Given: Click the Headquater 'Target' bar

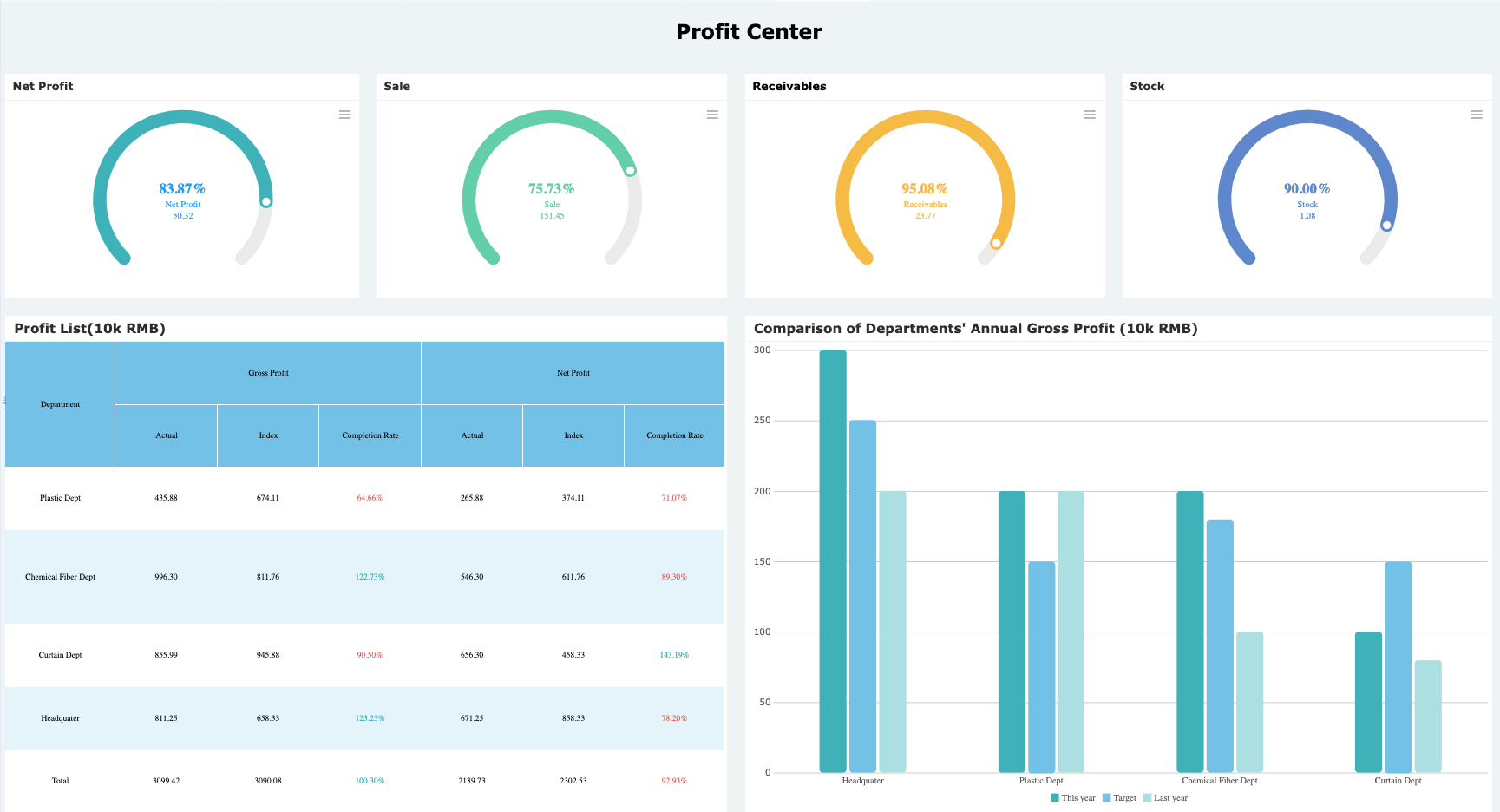Looking at the screenshot, I should click(x=862, y=597).
